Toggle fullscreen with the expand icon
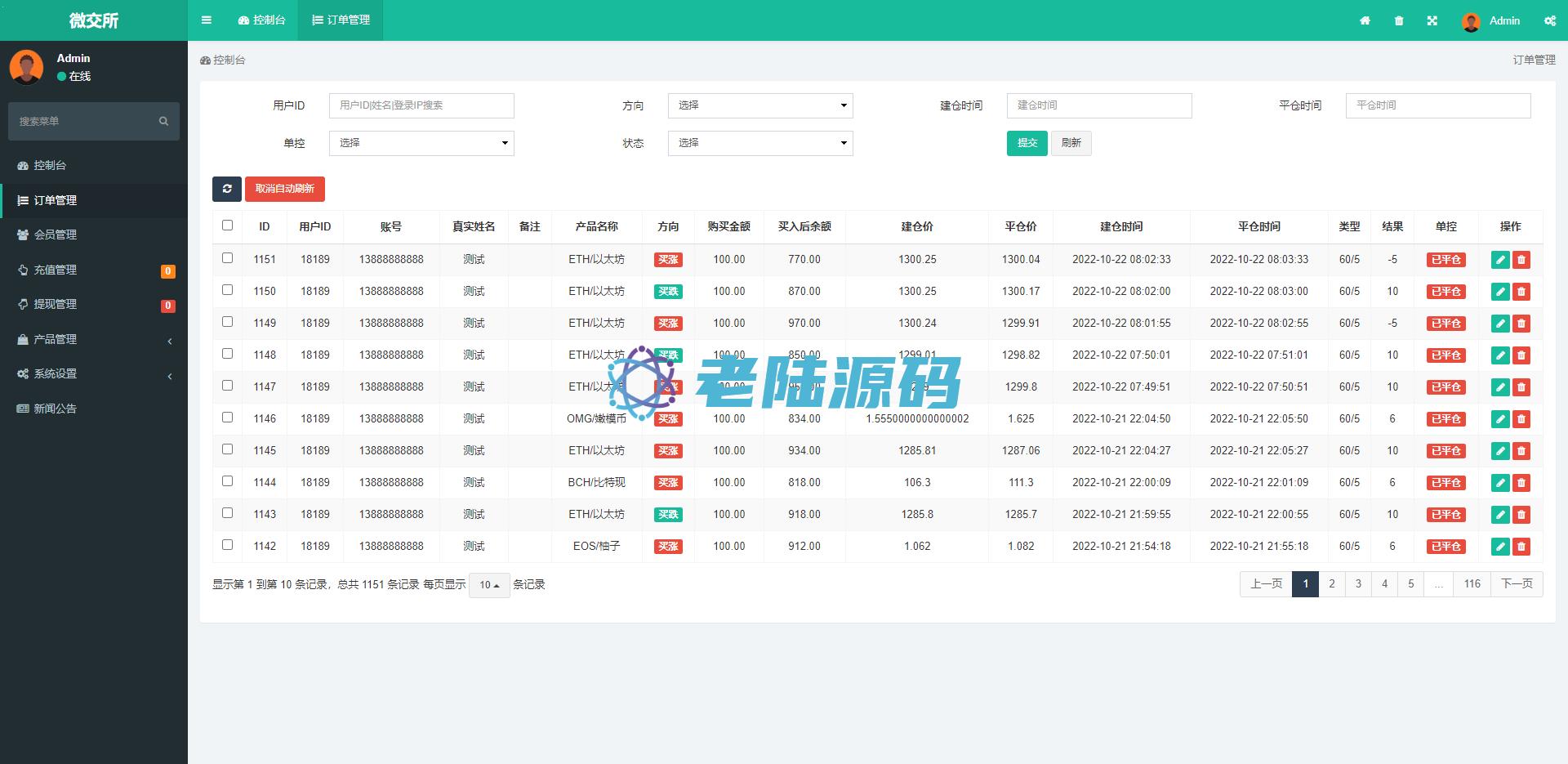Screen dimensions: 1568x764 (x=1432, y=20)
